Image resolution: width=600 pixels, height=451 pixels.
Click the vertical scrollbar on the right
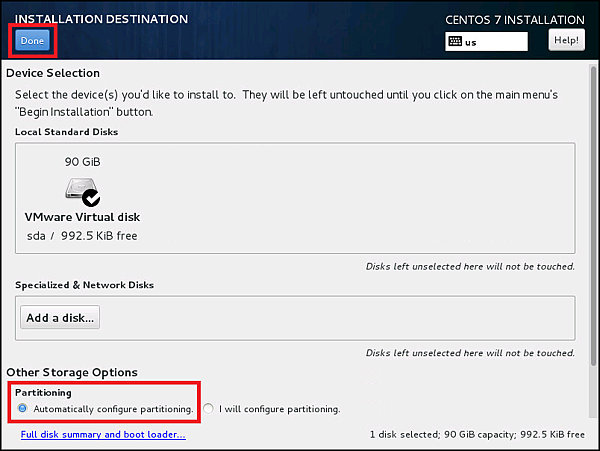pos(593,216)
